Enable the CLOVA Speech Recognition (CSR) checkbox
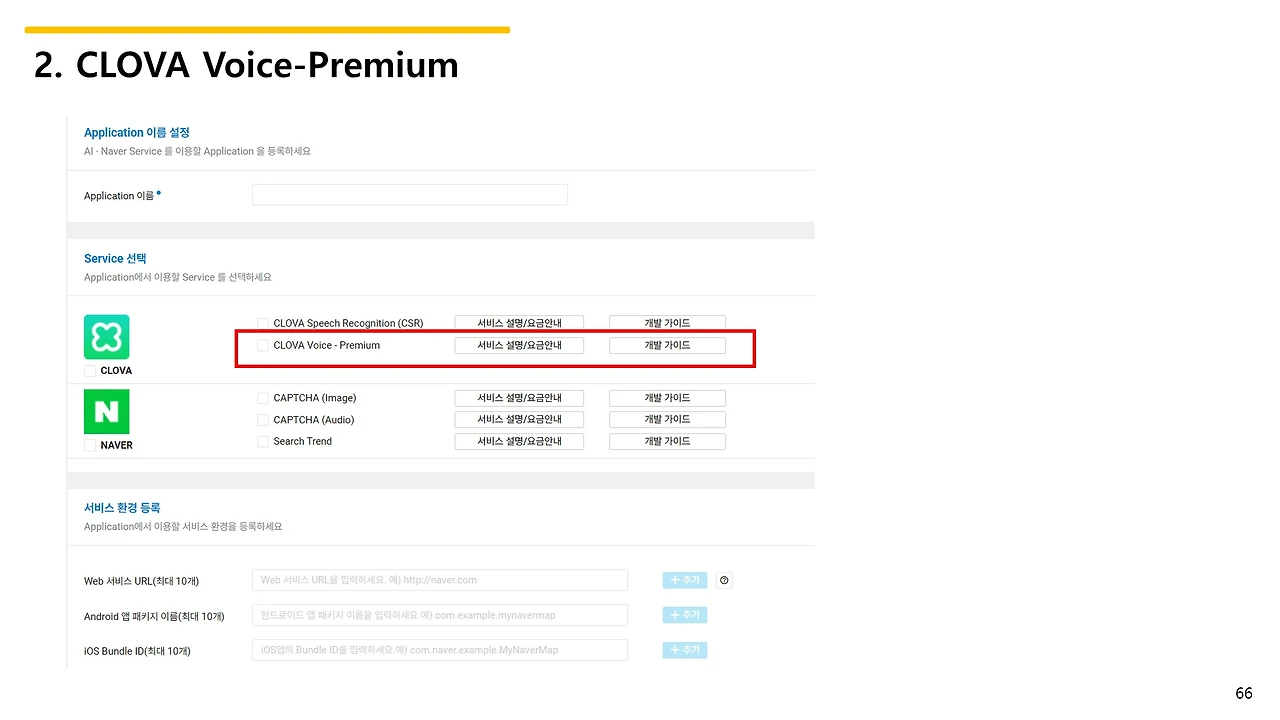The width and height of the screenshot is (1280, 720). (263, 323)
